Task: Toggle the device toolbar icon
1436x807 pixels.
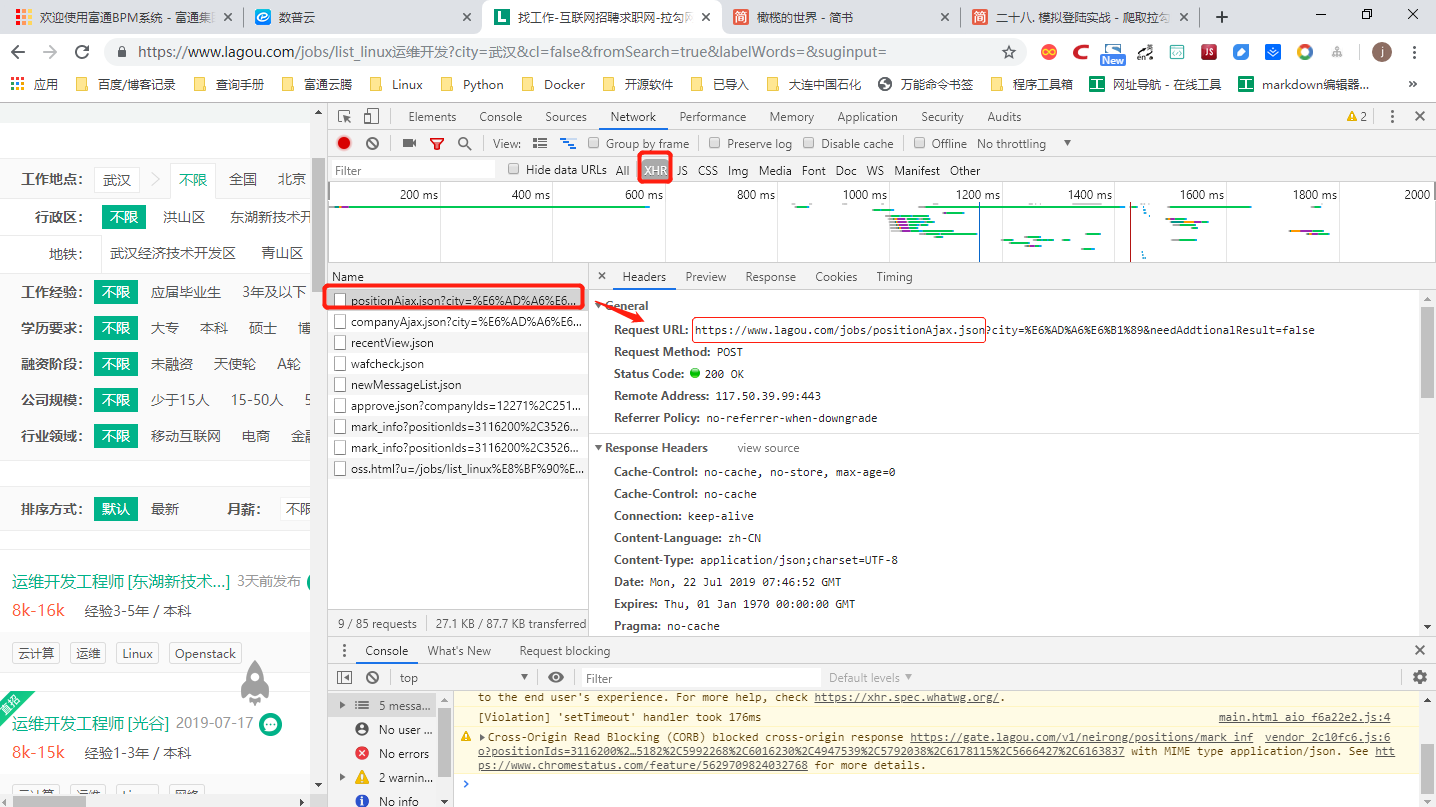Action: [x=371, y=117]
